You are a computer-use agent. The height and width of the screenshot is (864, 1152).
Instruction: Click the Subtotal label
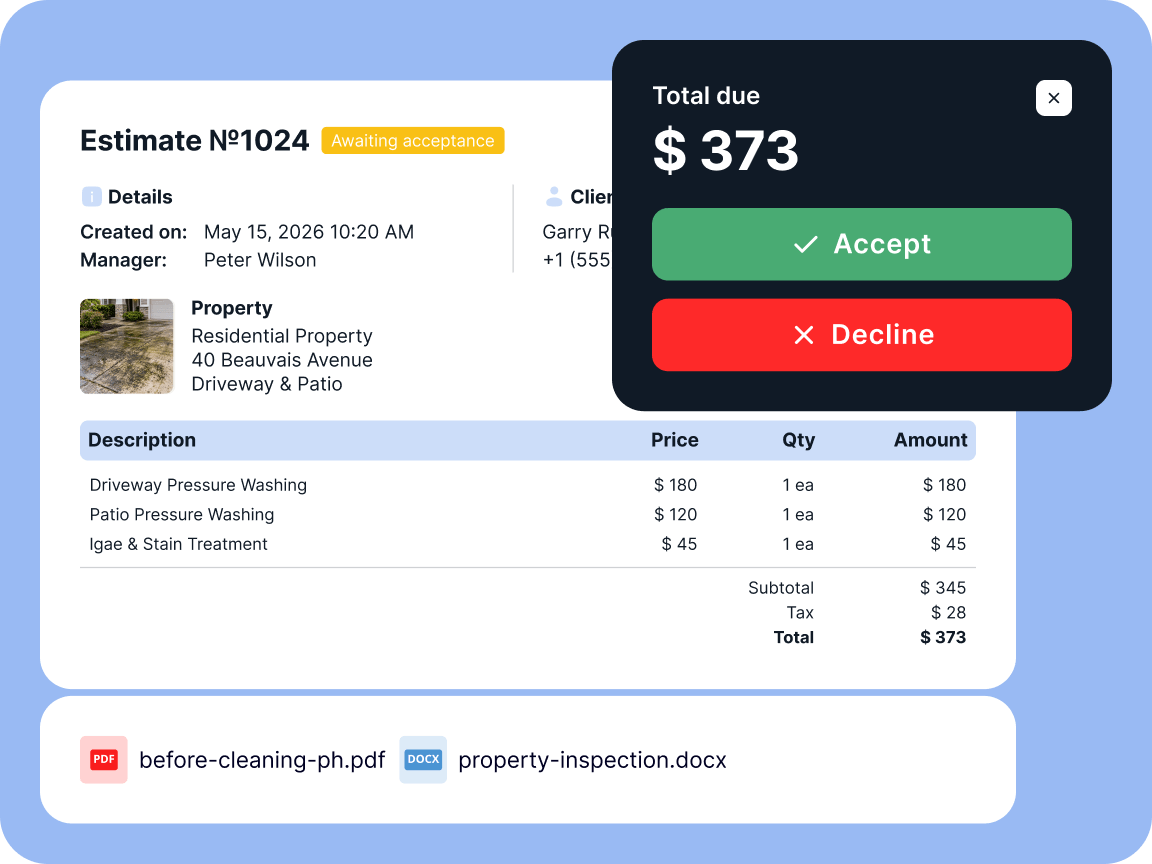coord(781,588)
